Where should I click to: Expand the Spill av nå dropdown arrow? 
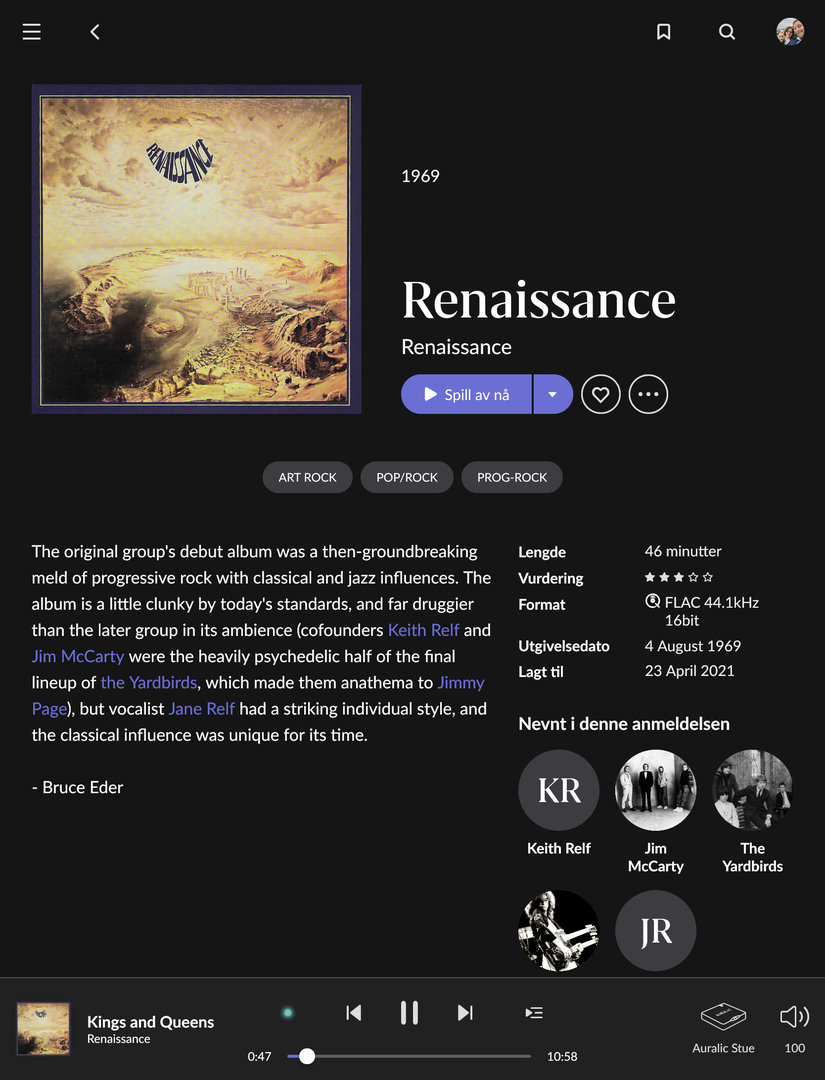552,394
